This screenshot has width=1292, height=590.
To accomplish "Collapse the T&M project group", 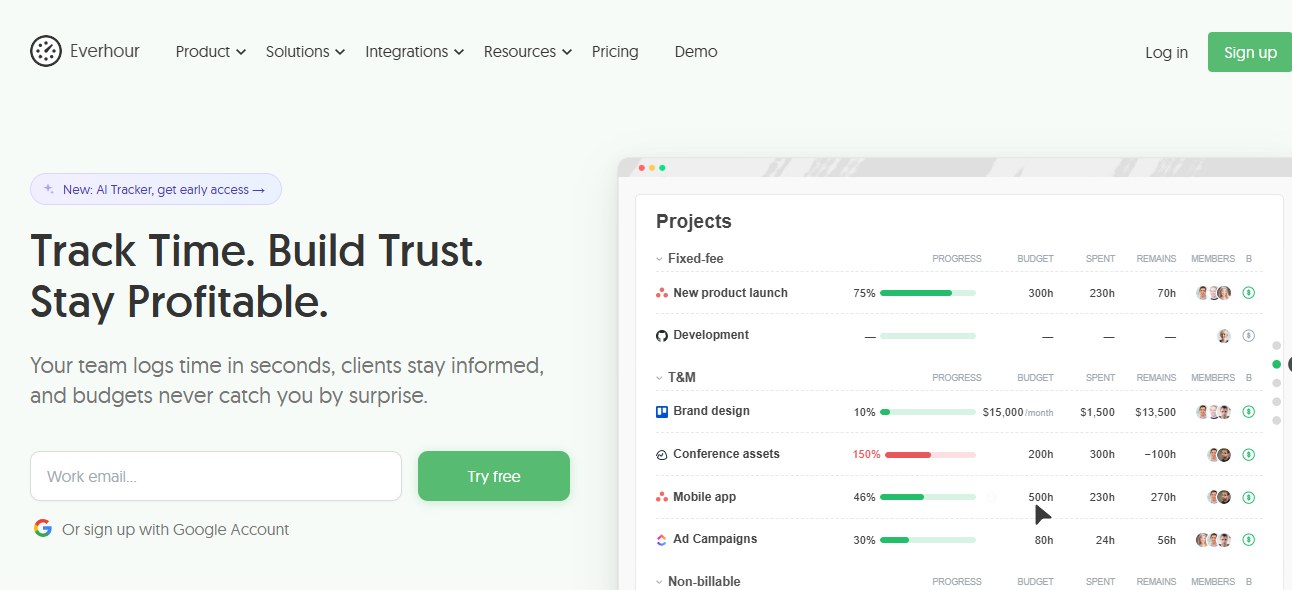I will click(x=659, y=378).
